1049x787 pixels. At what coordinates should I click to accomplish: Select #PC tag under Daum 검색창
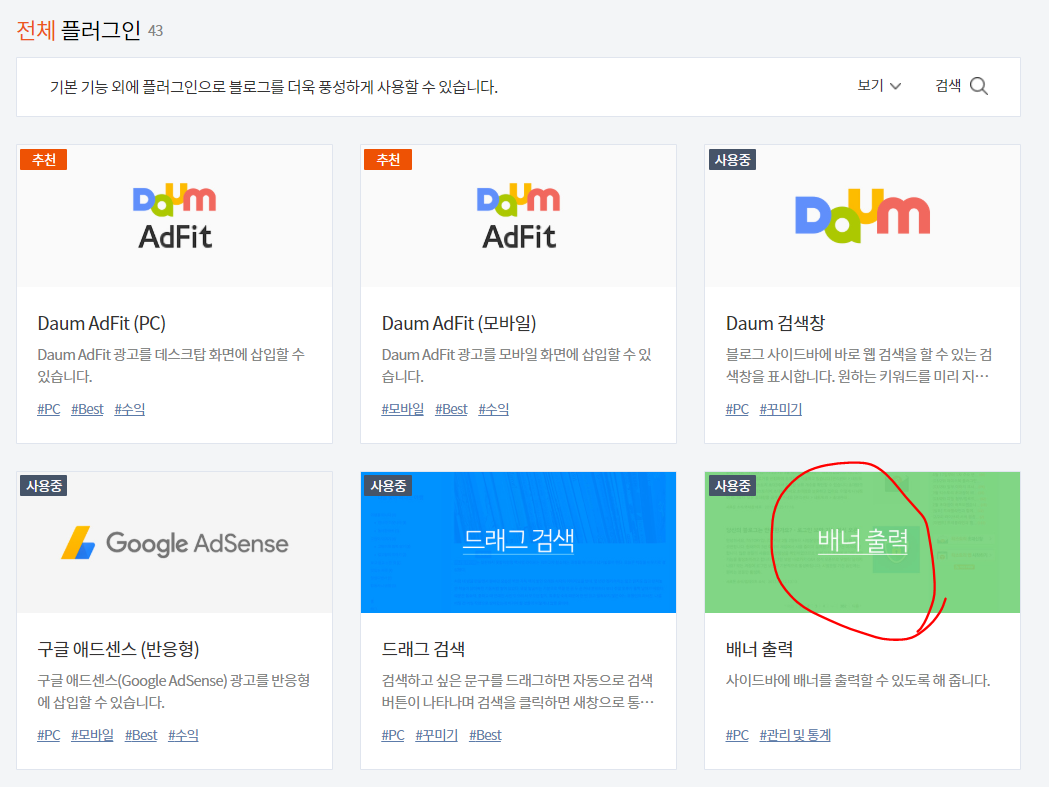click(737, 409)
